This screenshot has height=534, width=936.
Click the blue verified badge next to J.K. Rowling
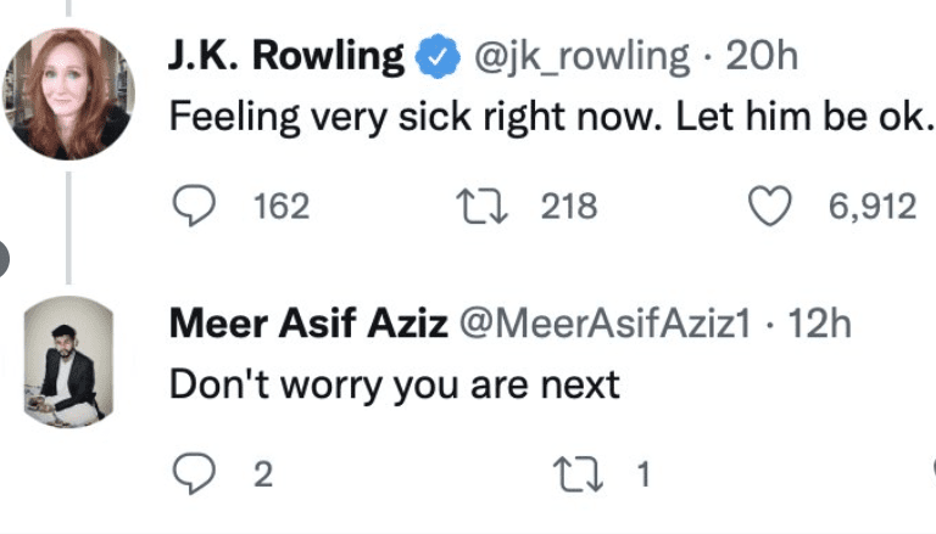coord(438,57)
